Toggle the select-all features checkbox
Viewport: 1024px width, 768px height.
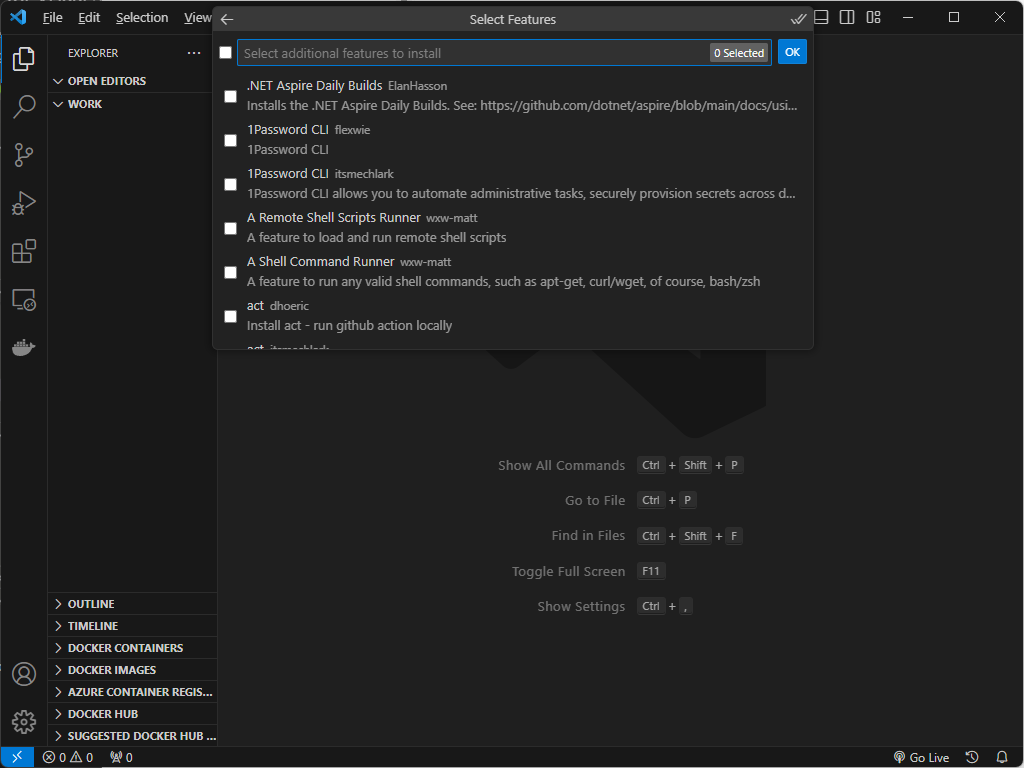pos(225,52)
